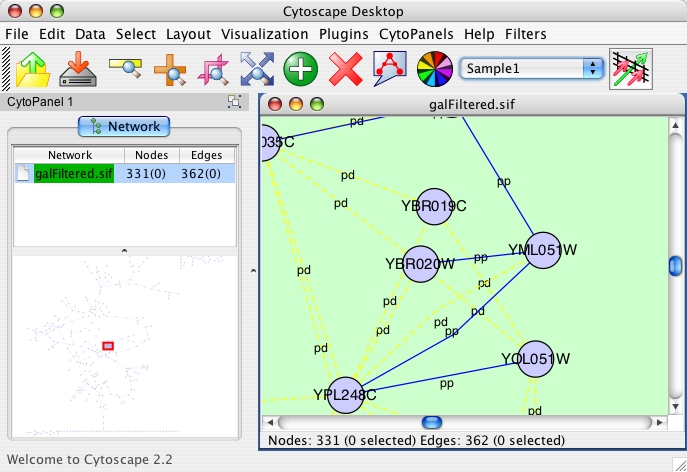Select node YBR019C
Image resolution: width=687 pixels, height=472 pixels.
coord(434,206)
